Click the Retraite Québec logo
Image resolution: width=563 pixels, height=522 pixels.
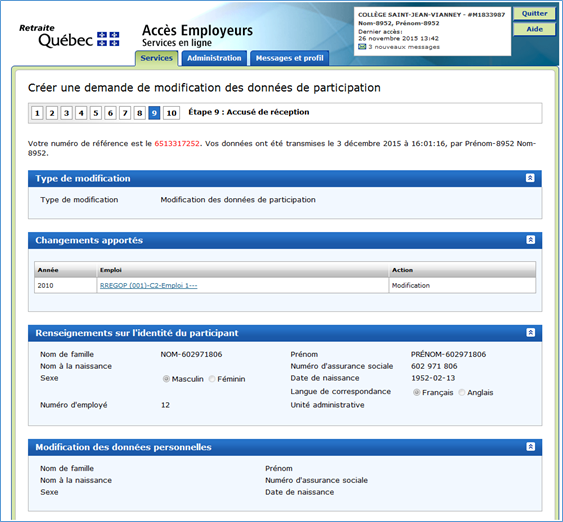point(69,36)
